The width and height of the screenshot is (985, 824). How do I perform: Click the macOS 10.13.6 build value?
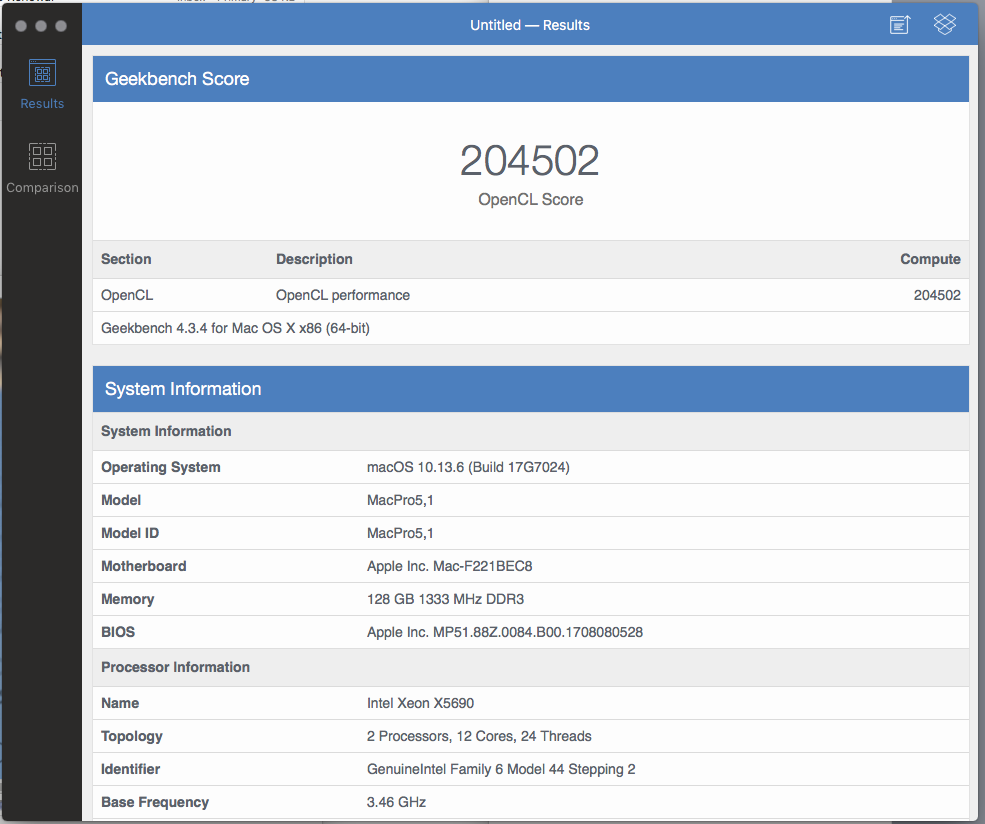tap(468, 467)
